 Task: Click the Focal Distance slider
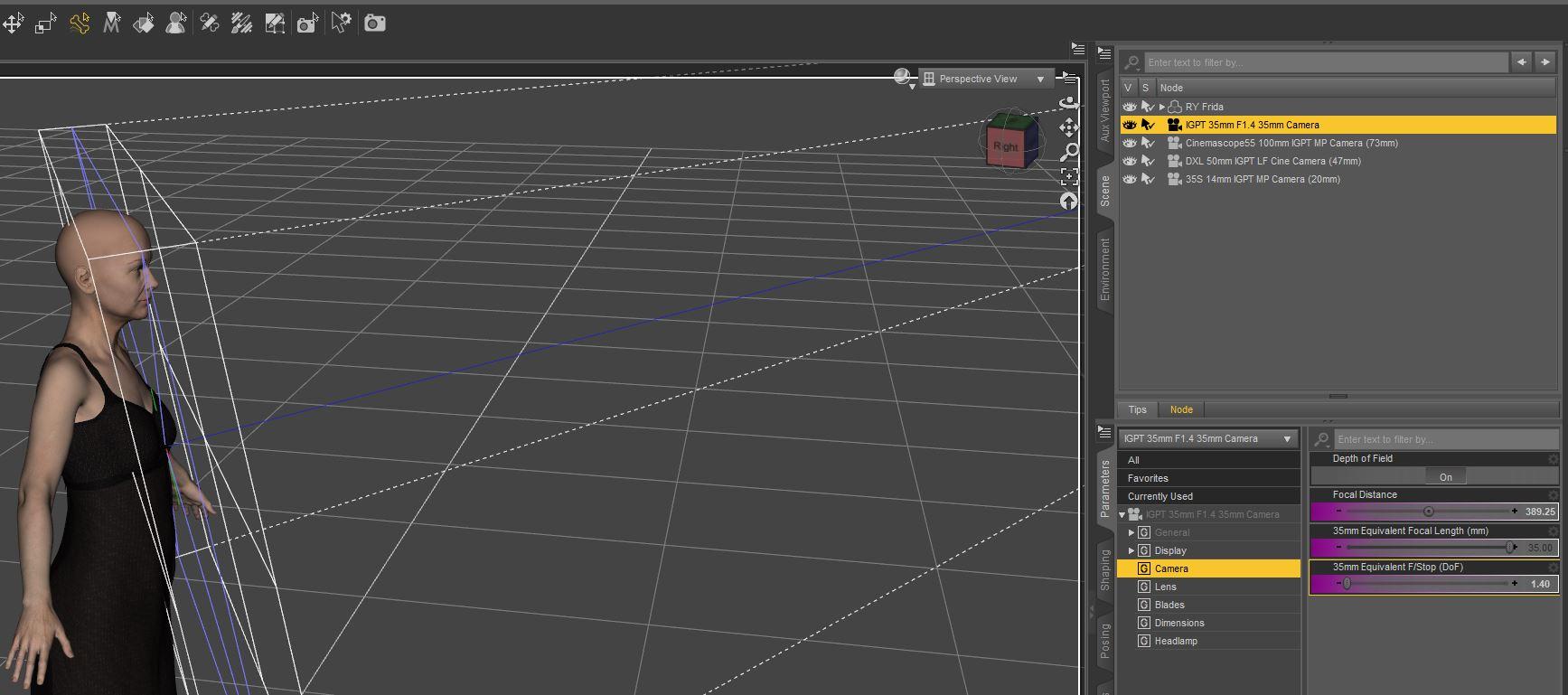pyautogui.click(x=1433, y=512)
